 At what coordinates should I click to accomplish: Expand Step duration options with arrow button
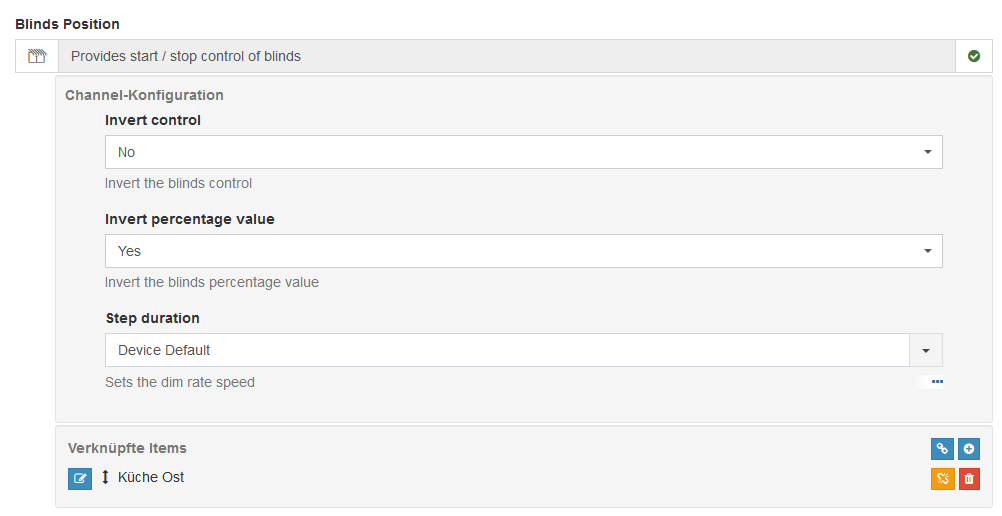926,350
